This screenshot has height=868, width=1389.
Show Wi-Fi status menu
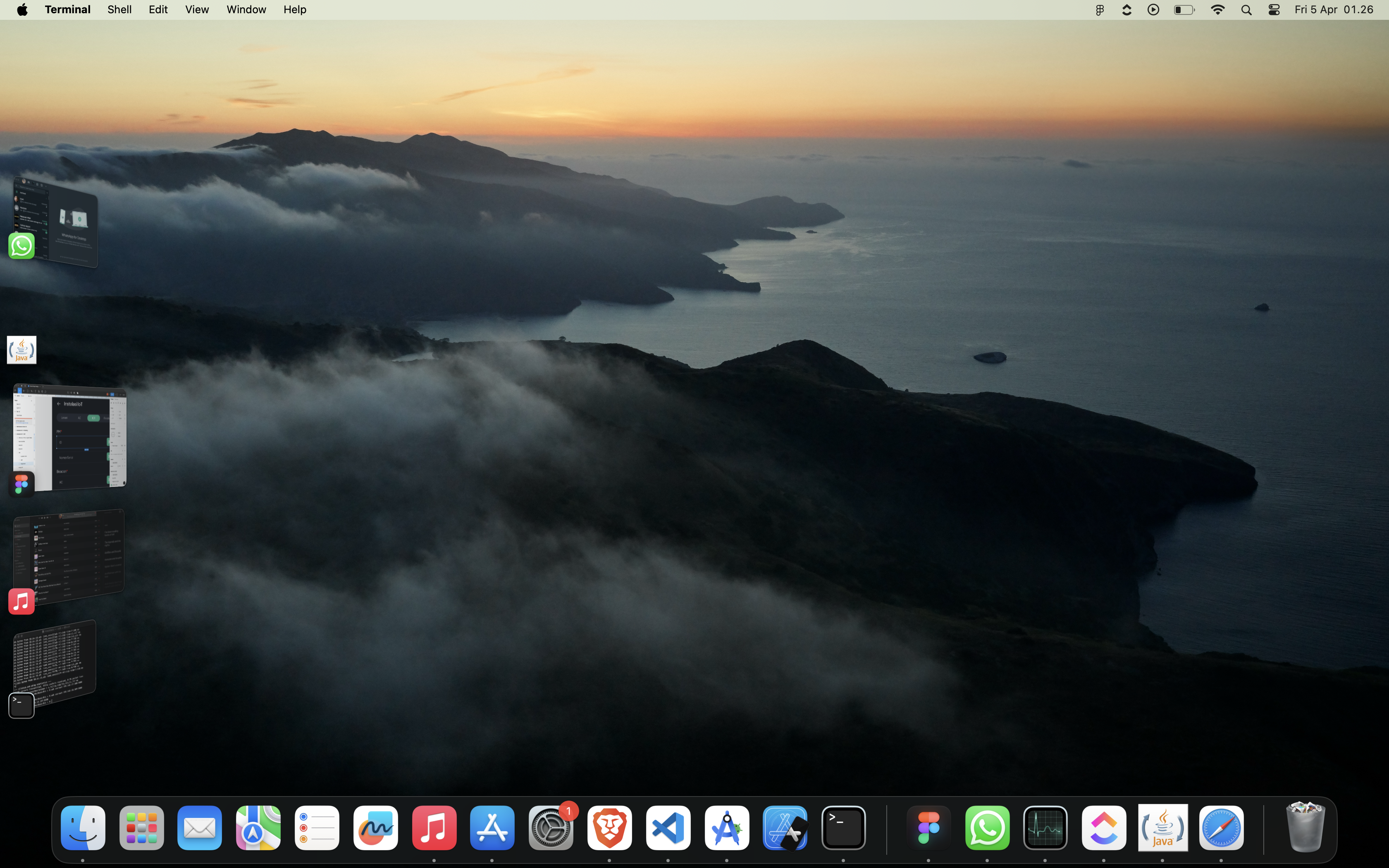point(1217,10)
